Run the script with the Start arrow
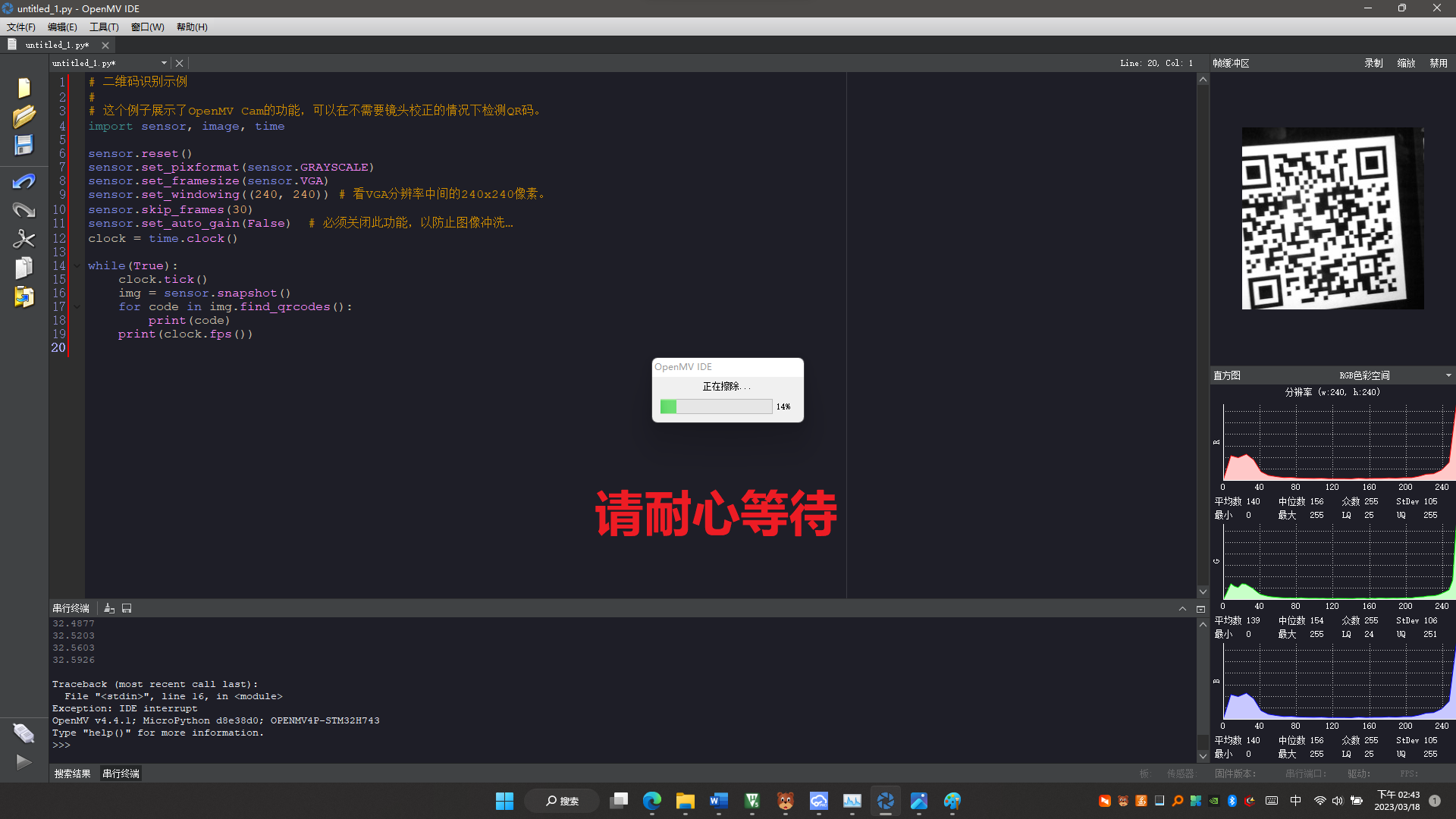 click(x=24, y=762)
